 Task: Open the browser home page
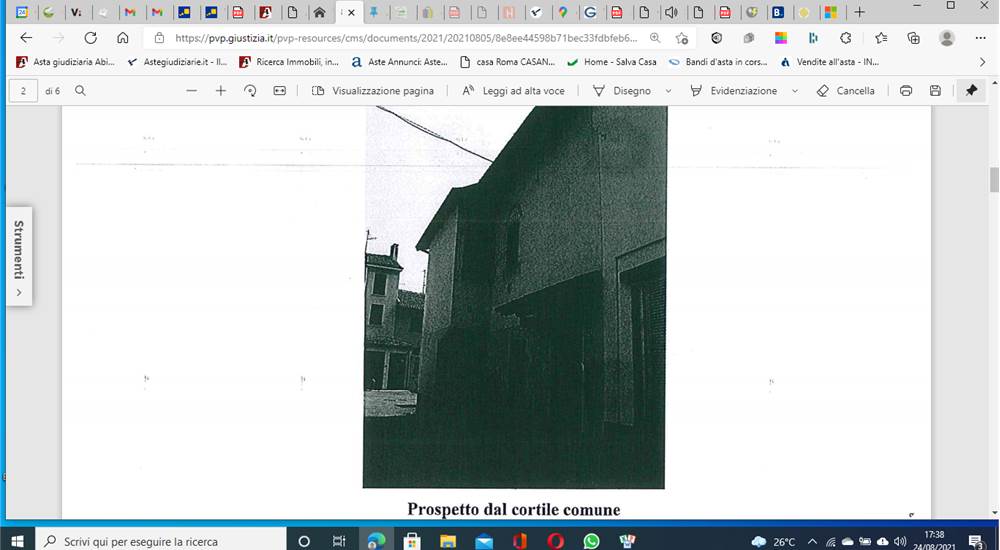(122, 38)
